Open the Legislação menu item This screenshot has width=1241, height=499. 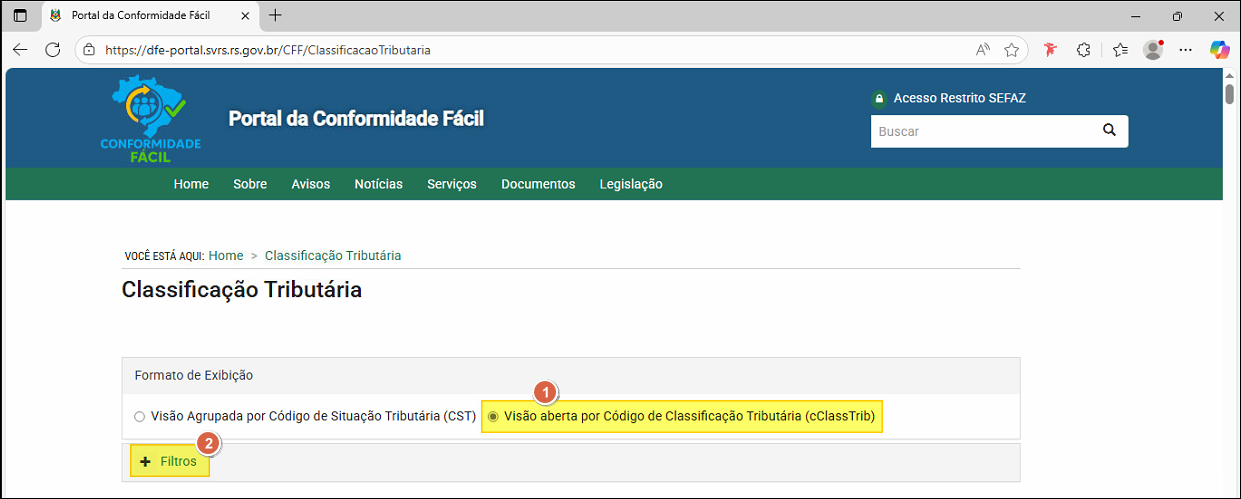click(x=631, y=184)
